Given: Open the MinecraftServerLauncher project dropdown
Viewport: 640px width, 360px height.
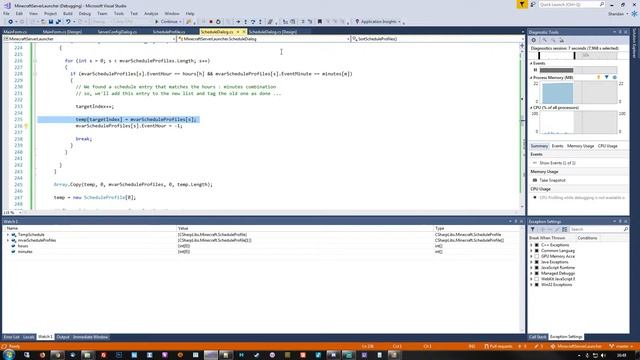Looking at the screenshot, I should [89, 39].
